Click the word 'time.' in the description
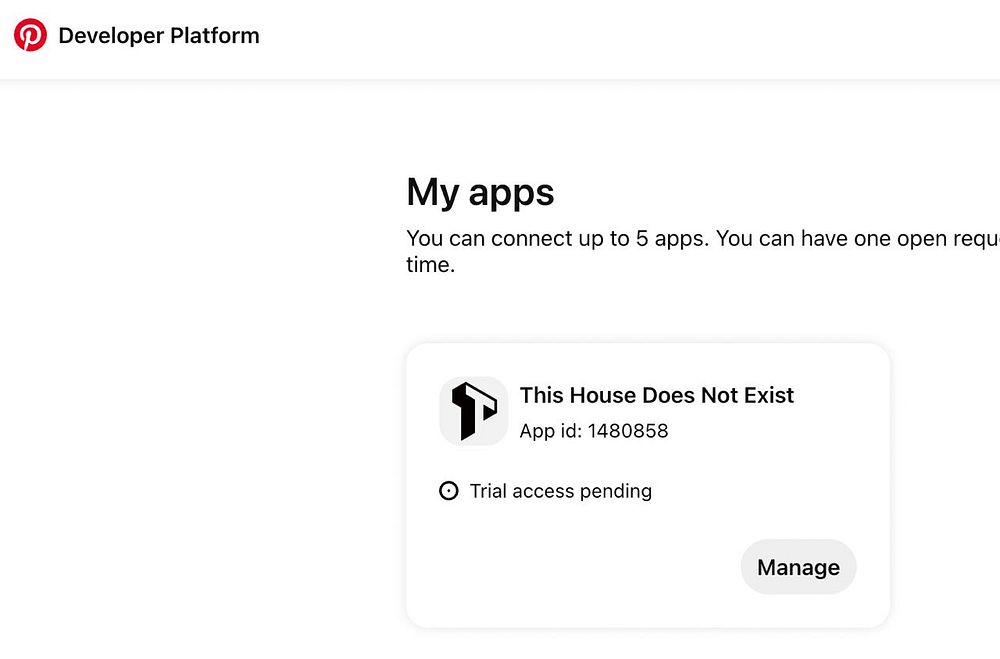 (430, 266)
